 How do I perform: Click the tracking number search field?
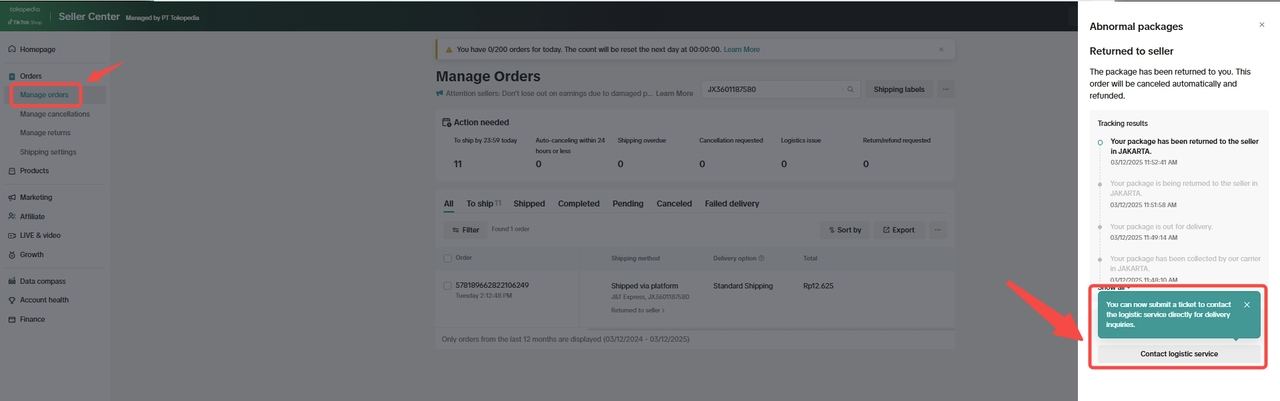point(773,89)
